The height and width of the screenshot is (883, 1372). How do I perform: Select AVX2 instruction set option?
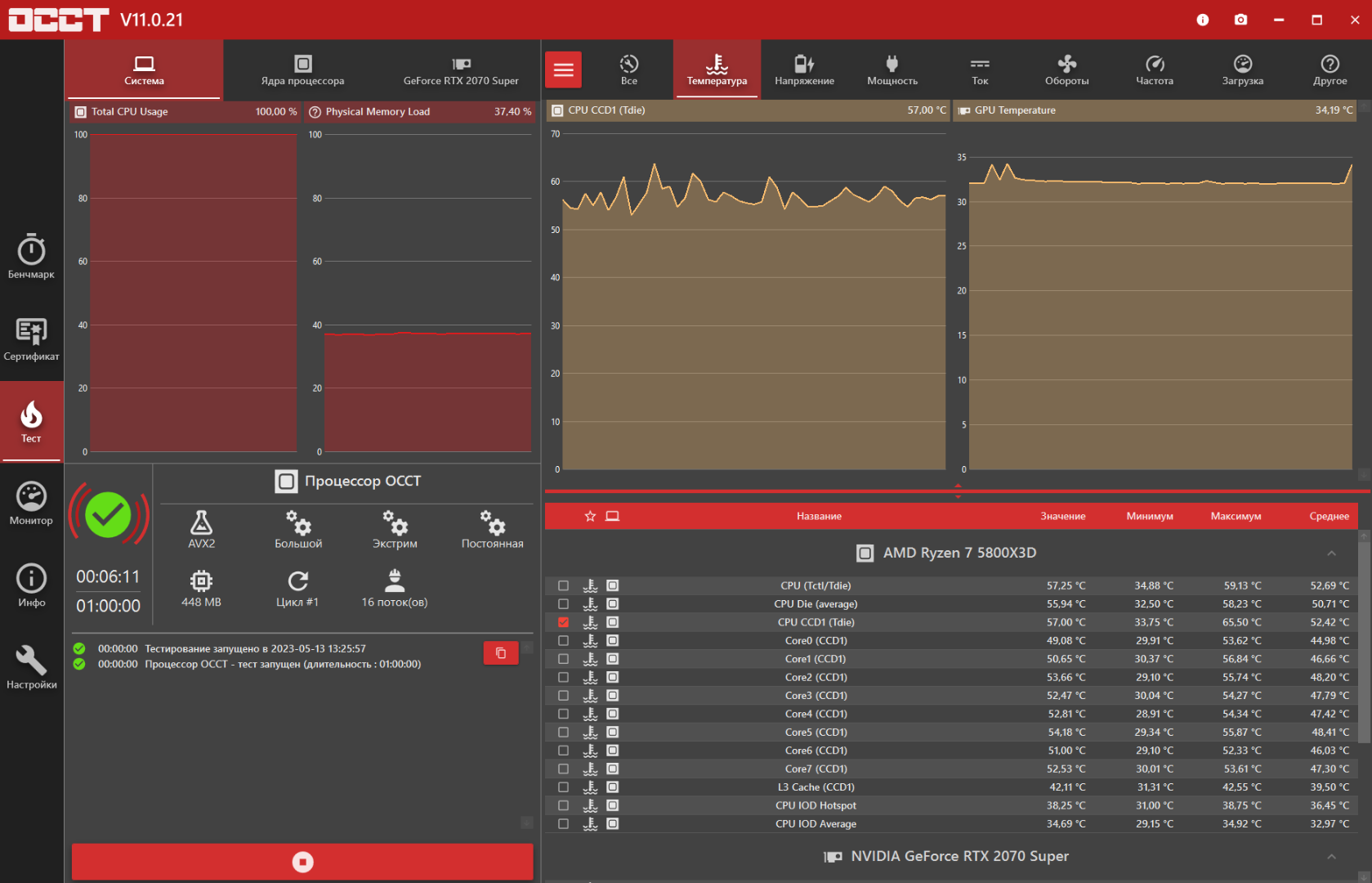[202, 529]
